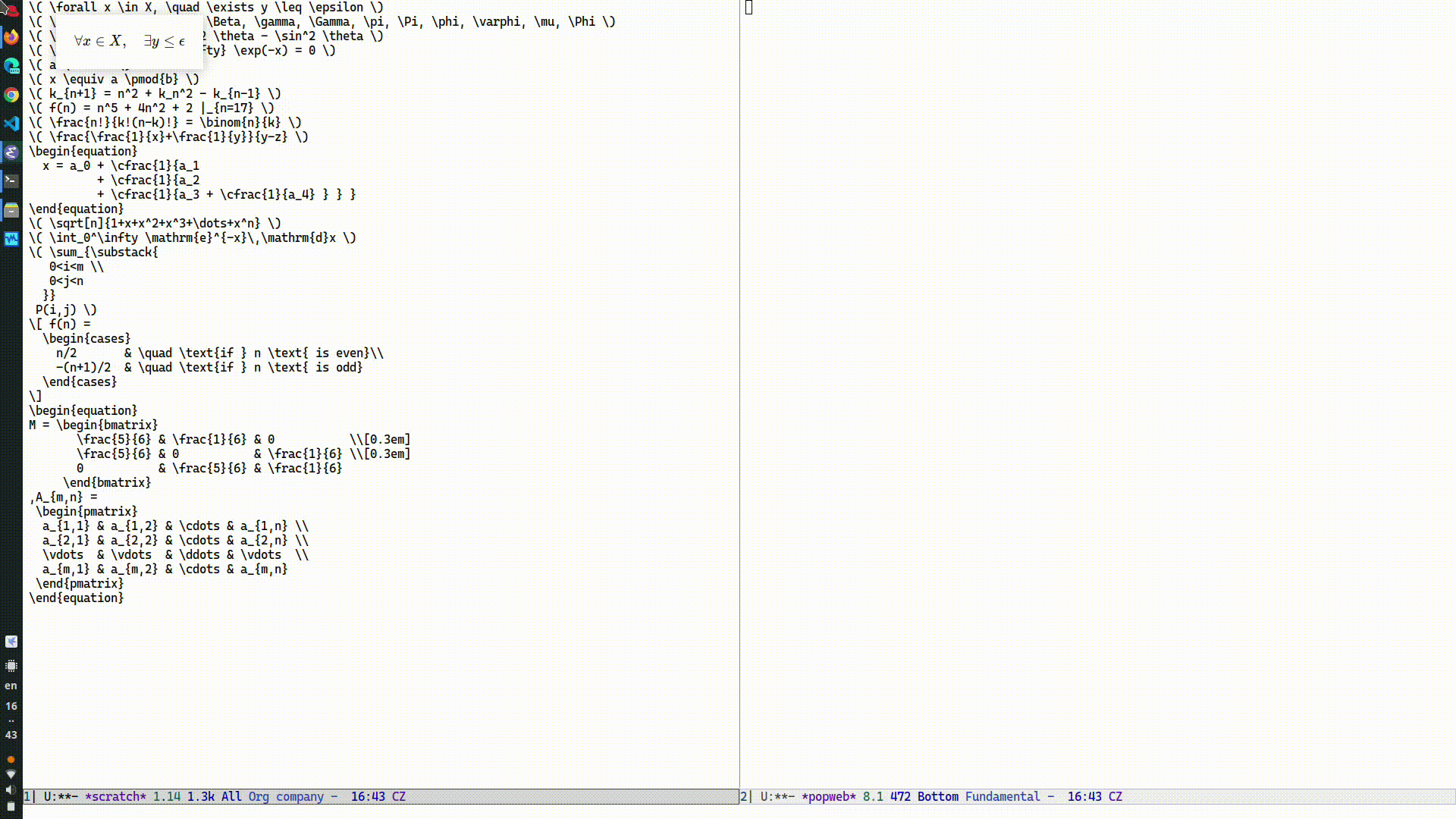This screenshot has height=819, width=1456.
Task: Open Microsoft Edge Beta in the dock
Action: (11, 66)
